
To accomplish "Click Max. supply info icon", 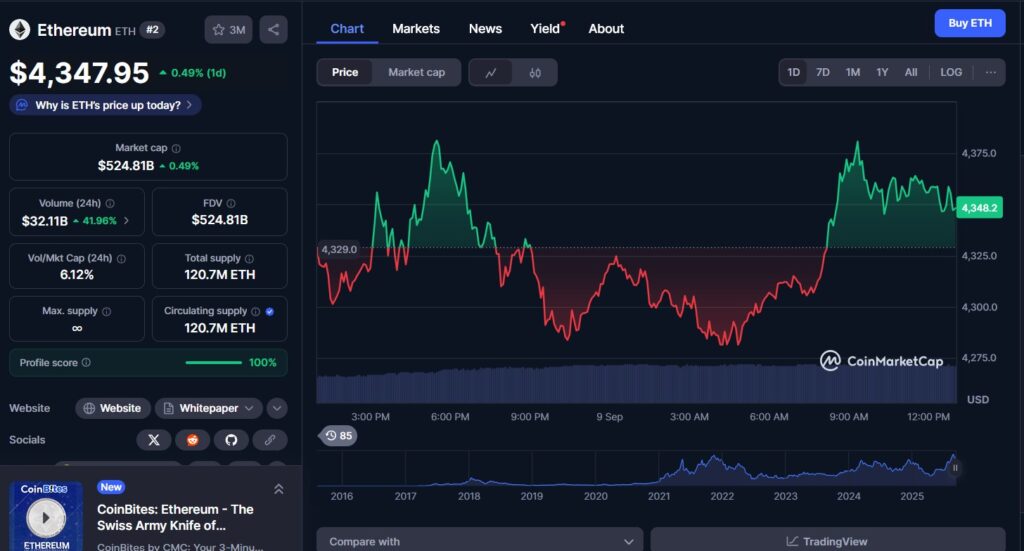I will [106, 311].
